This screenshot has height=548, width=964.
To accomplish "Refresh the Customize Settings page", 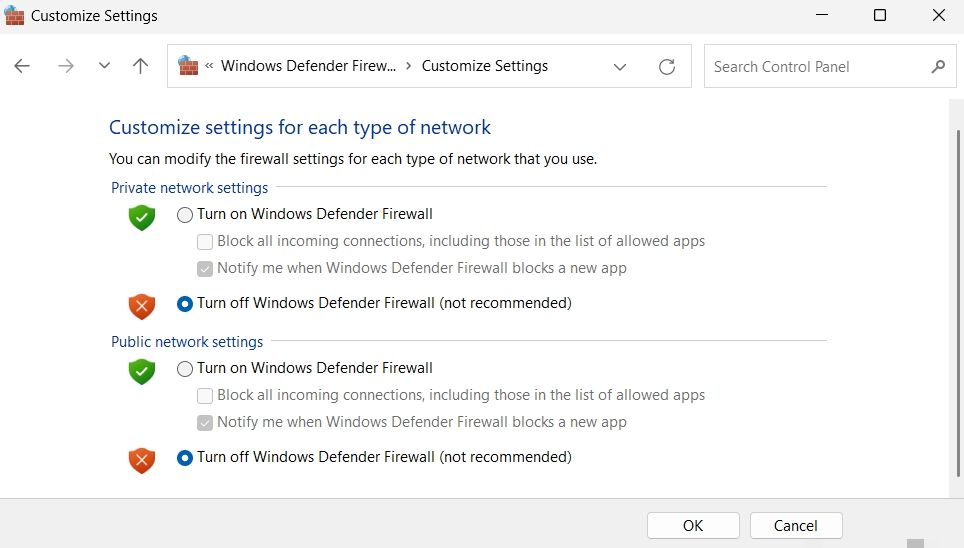I will click(x=667, y=66).
